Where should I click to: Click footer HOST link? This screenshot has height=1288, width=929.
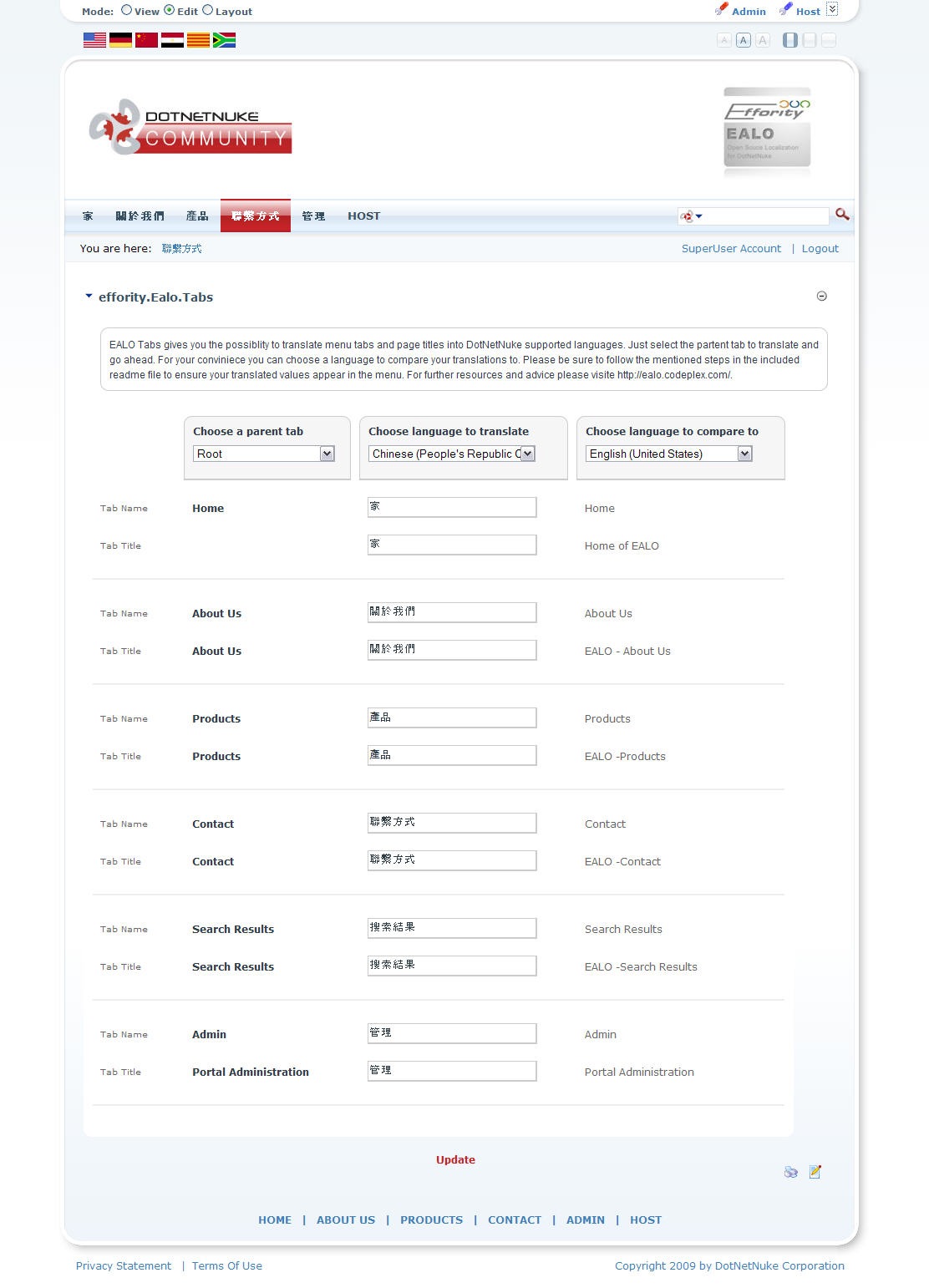[x=646, y=1220]
